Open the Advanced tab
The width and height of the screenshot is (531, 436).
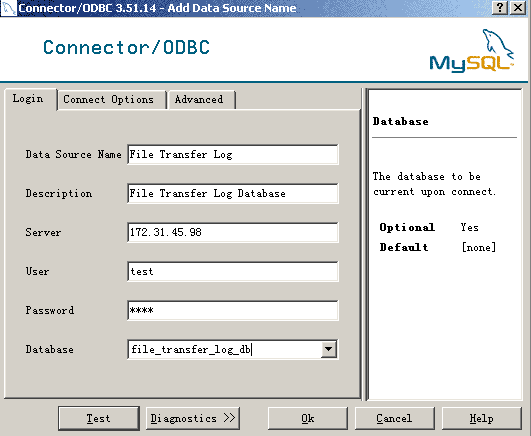coord(199,100)
